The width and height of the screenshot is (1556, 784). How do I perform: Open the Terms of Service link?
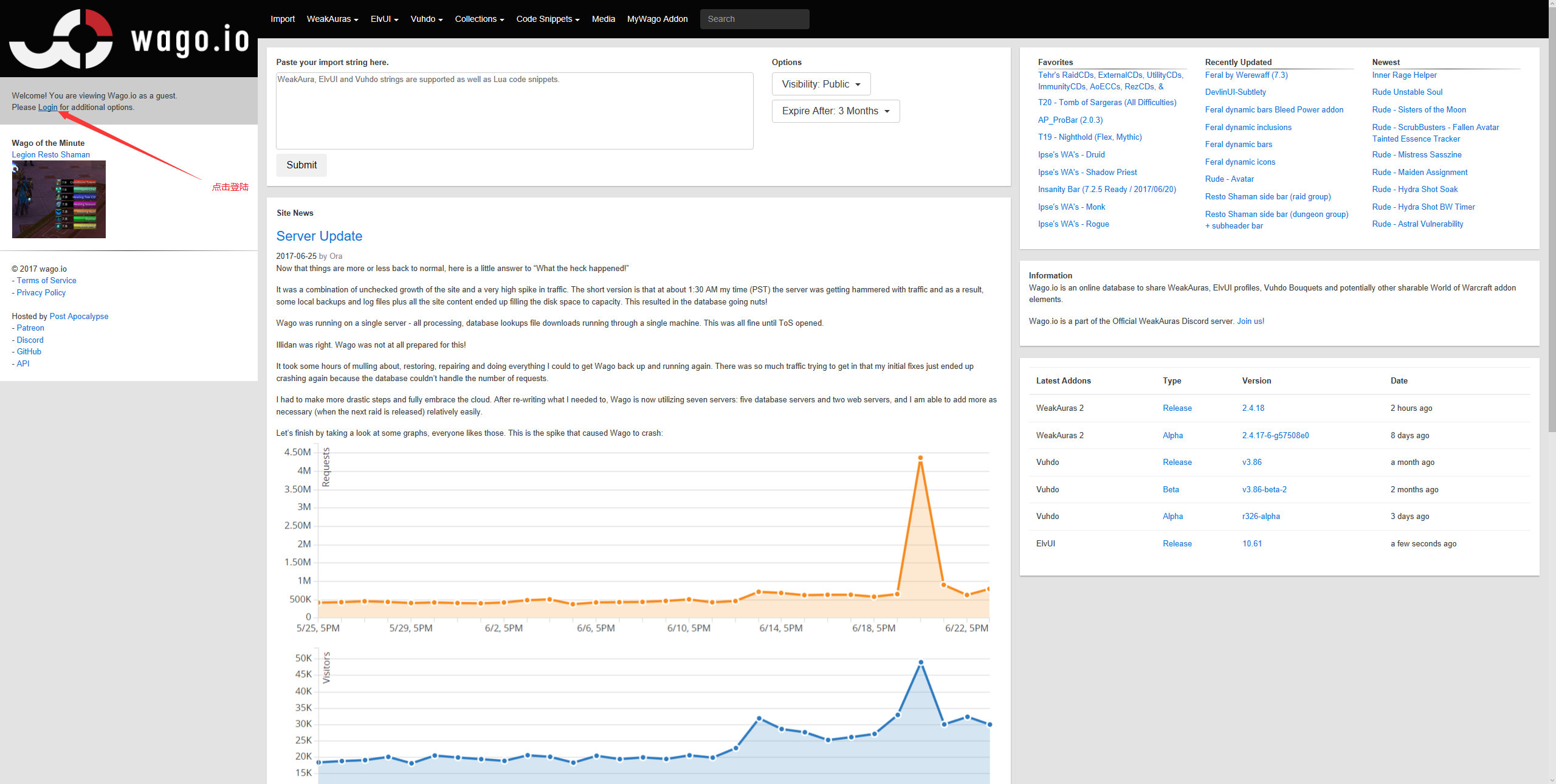[46, 281]
